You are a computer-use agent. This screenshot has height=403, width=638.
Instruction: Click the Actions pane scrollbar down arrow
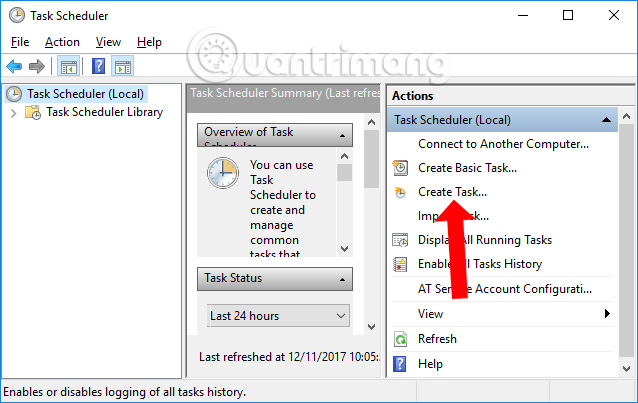coord(627,369)
